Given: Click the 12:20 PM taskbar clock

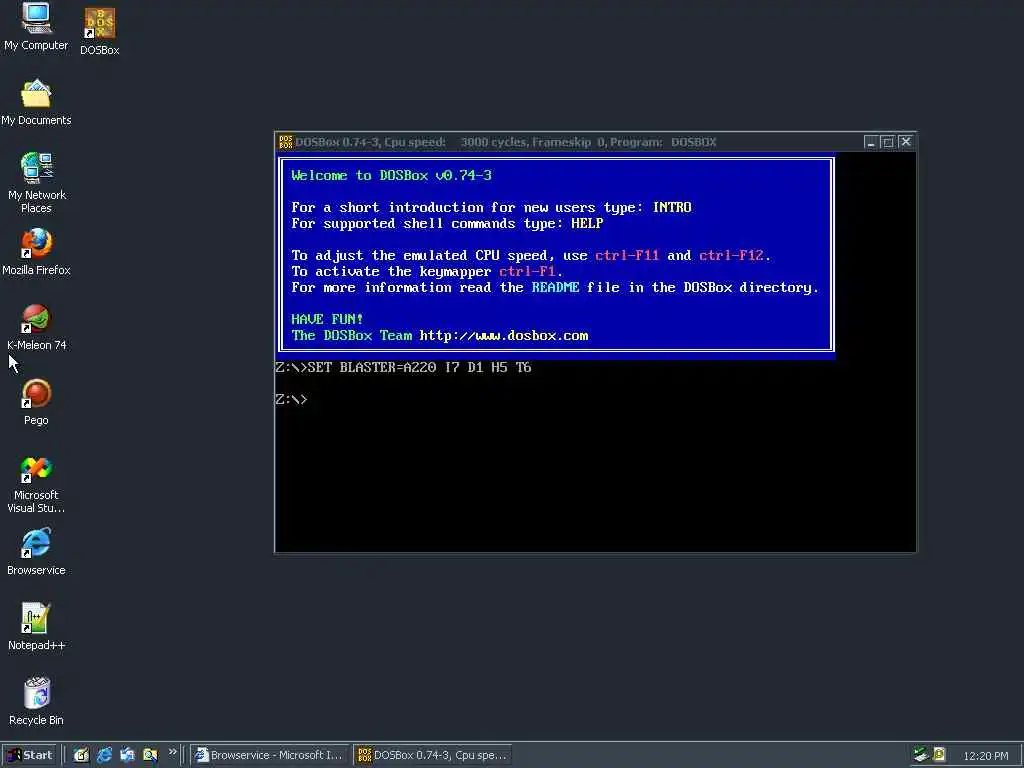Looking at the screenshot, I should click(x=985, y=756).
